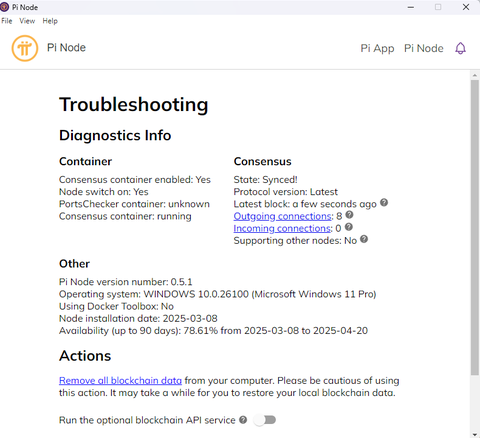Click the vertical scrollbar thumb
The height and width of the screenshot is (438, 480).
pos(475,227)
